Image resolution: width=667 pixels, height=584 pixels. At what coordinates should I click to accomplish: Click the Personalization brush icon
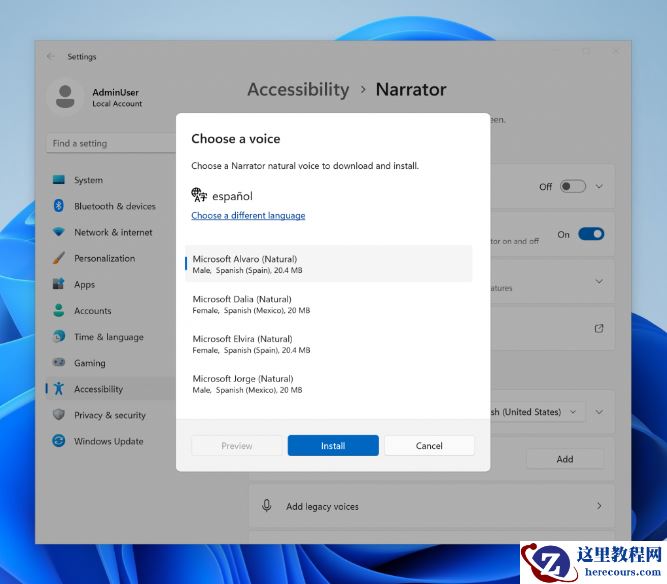(x=59, y=258)
